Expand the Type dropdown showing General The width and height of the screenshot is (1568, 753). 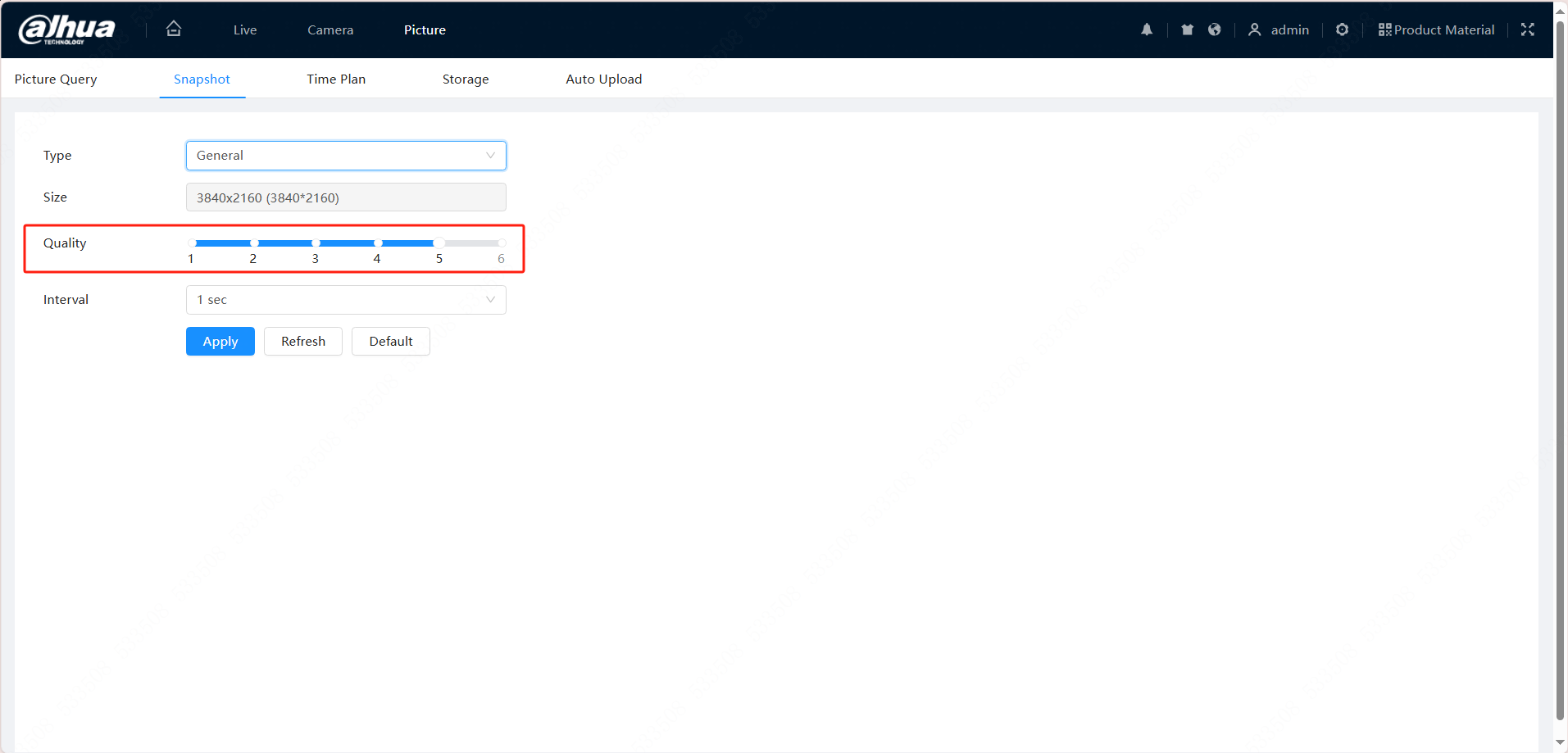point(346,156)
